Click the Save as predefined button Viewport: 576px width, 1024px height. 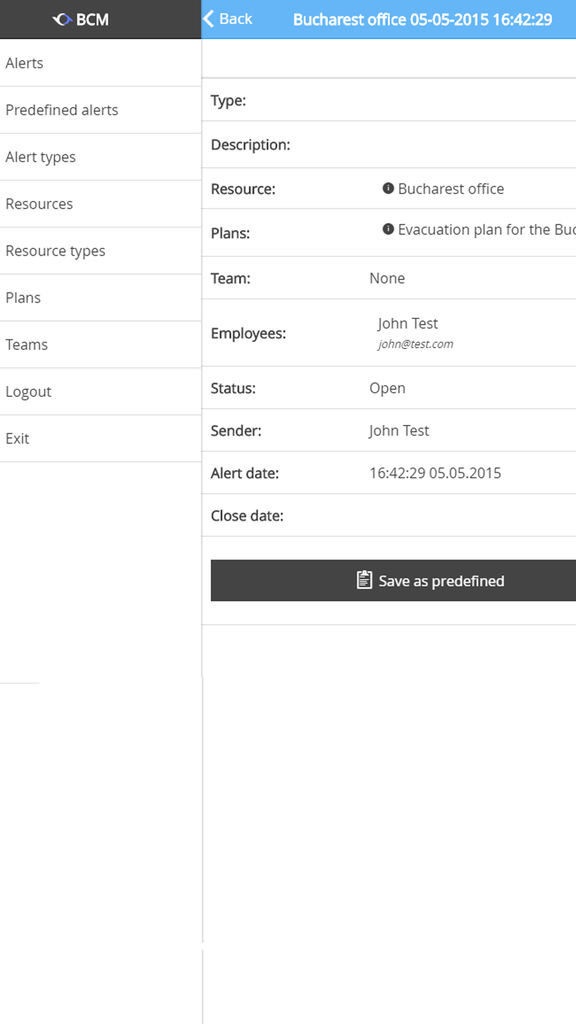[x=393, y=580]
